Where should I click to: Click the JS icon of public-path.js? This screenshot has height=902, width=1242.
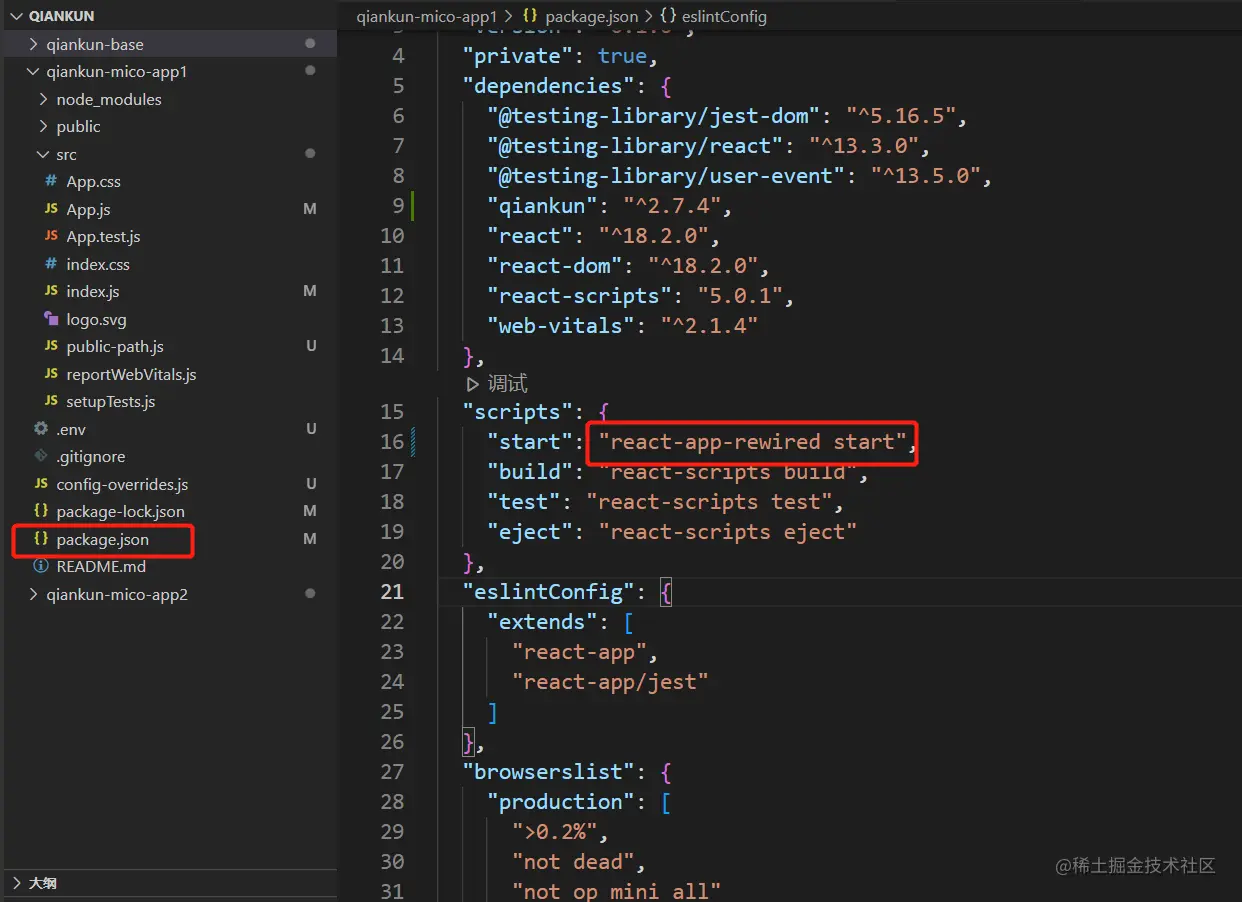pyautogui.click(x=51, y=346)
